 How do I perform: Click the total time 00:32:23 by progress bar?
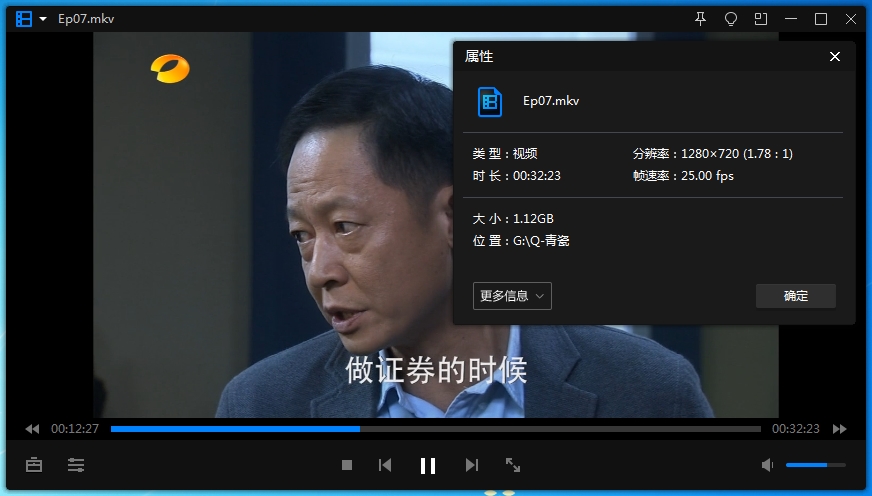796,429
